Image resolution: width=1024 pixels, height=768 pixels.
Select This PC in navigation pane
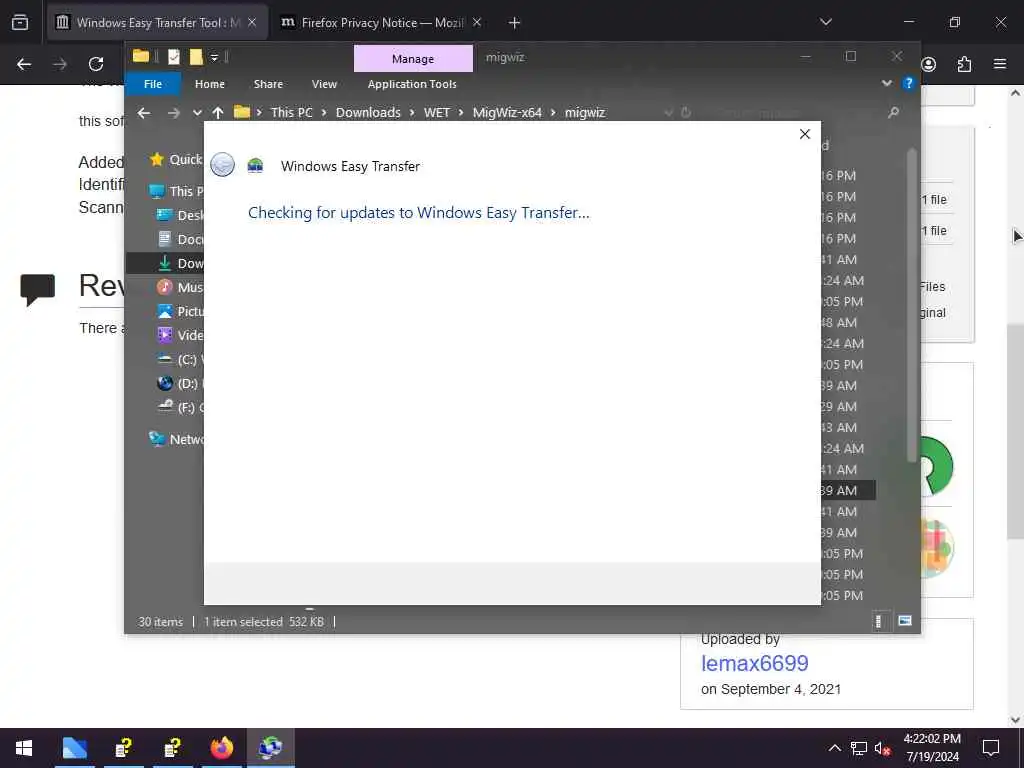coord(176,191)
